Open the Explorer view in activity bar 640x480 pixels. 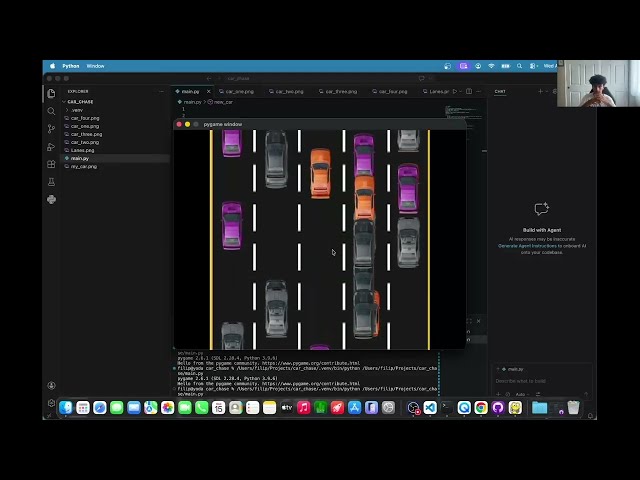click(51, 93)
